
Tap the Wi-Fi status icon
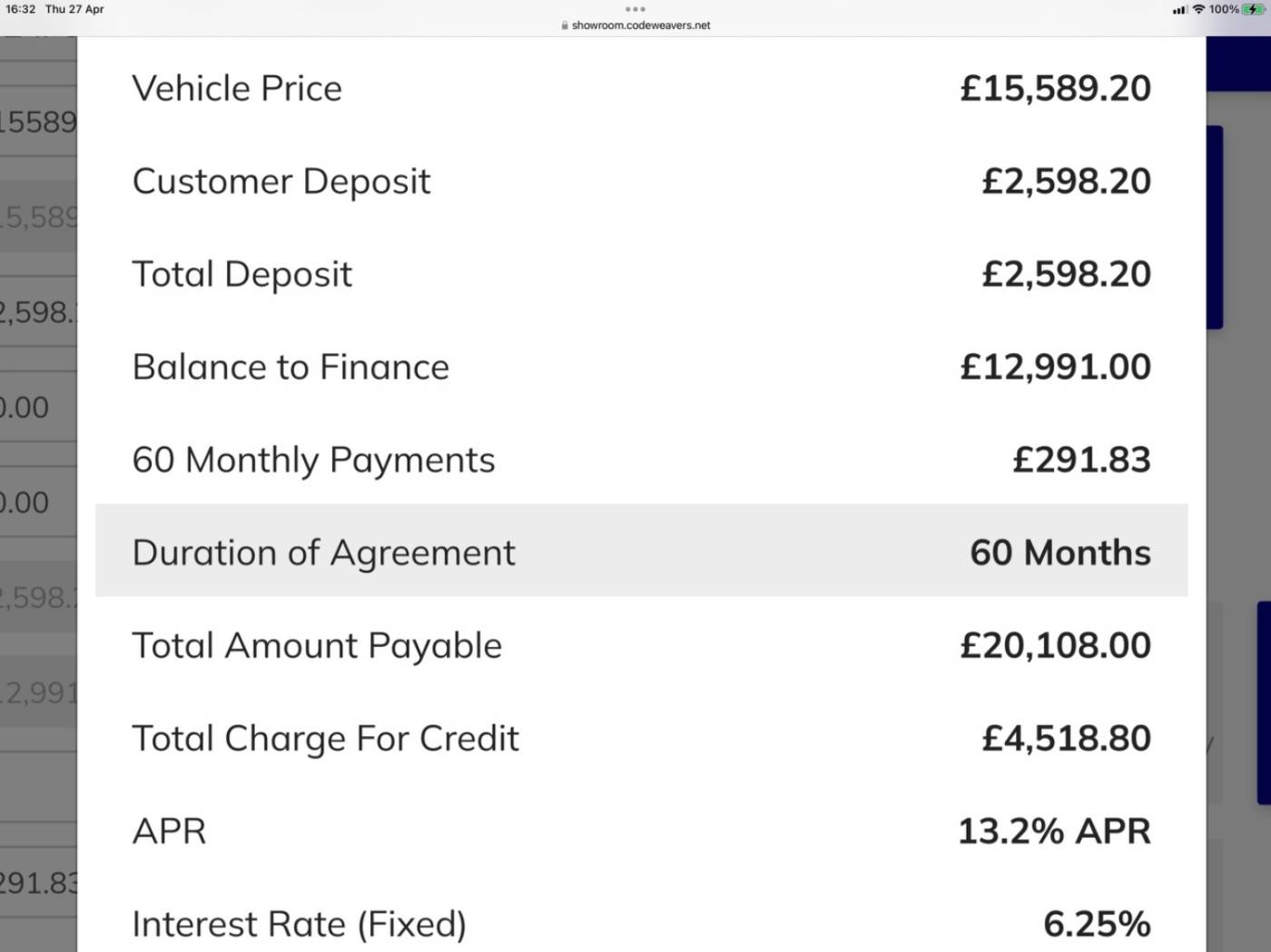pyautogui.click(x=1198, y=9)
